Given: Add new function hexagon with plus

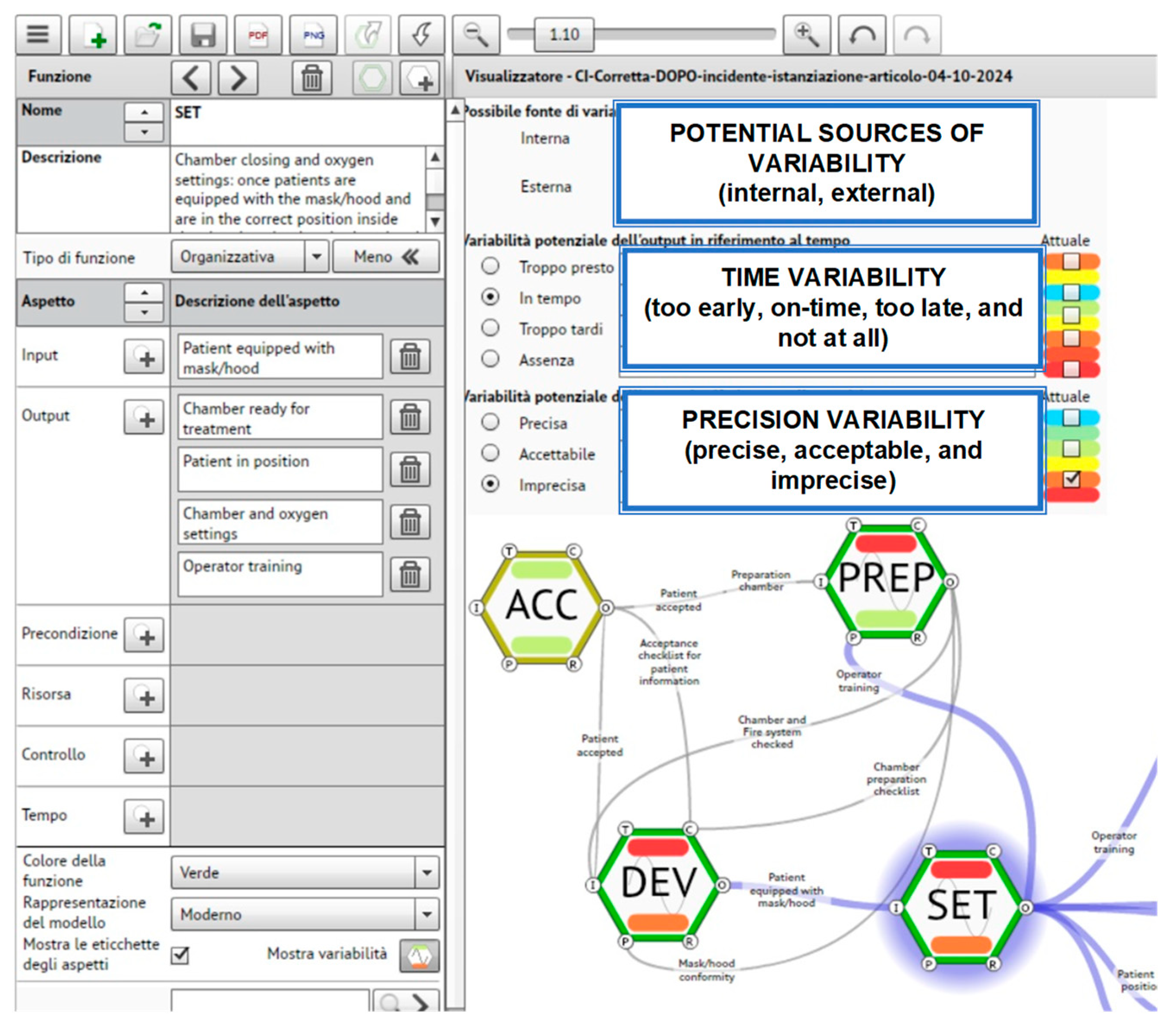Looking at the screenshot, I should tap(421, 78).
